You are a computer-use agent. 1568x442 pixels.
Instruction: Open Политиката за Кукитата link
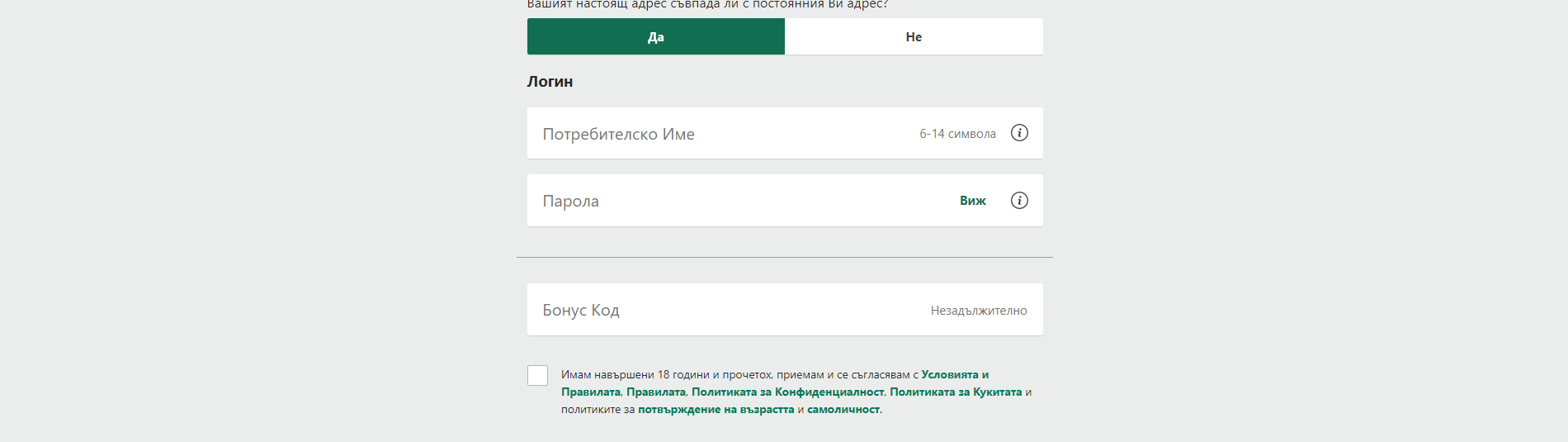pyautogui.click(x=956, y=392)
